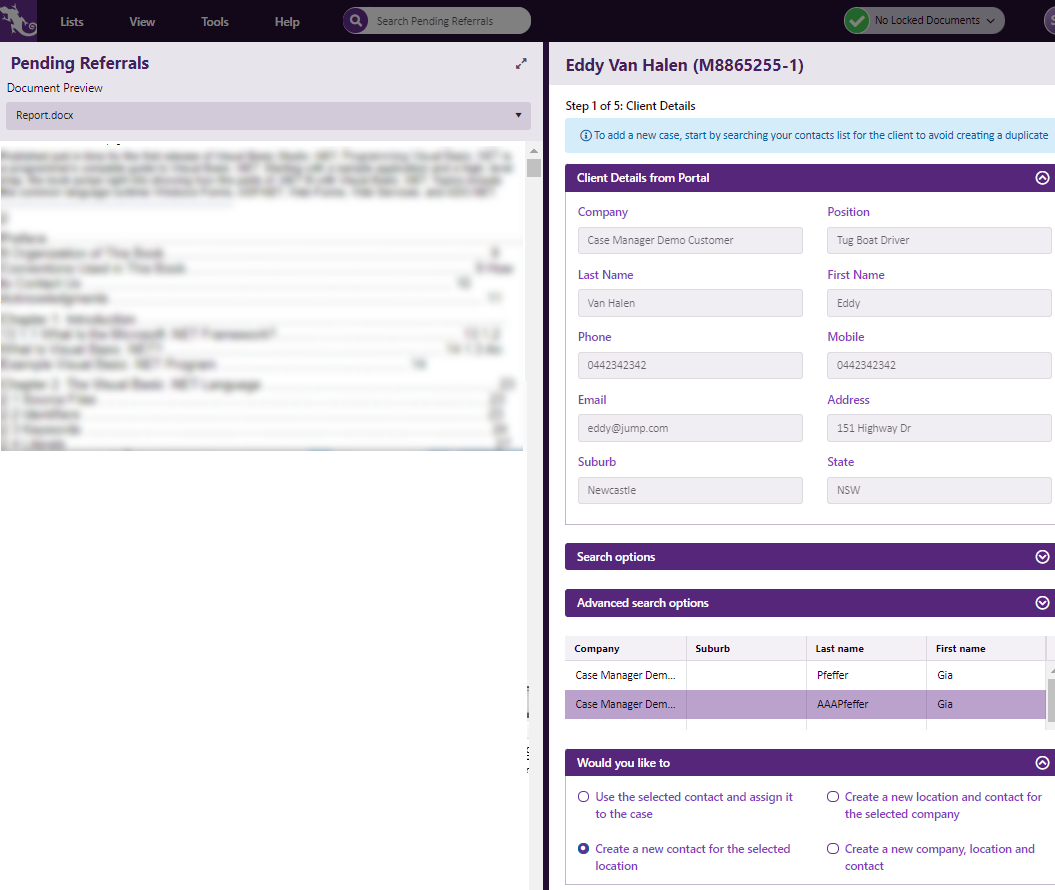Open the Help menu
The width and height of the screenshot is (1055, 890).
point(287,22)
